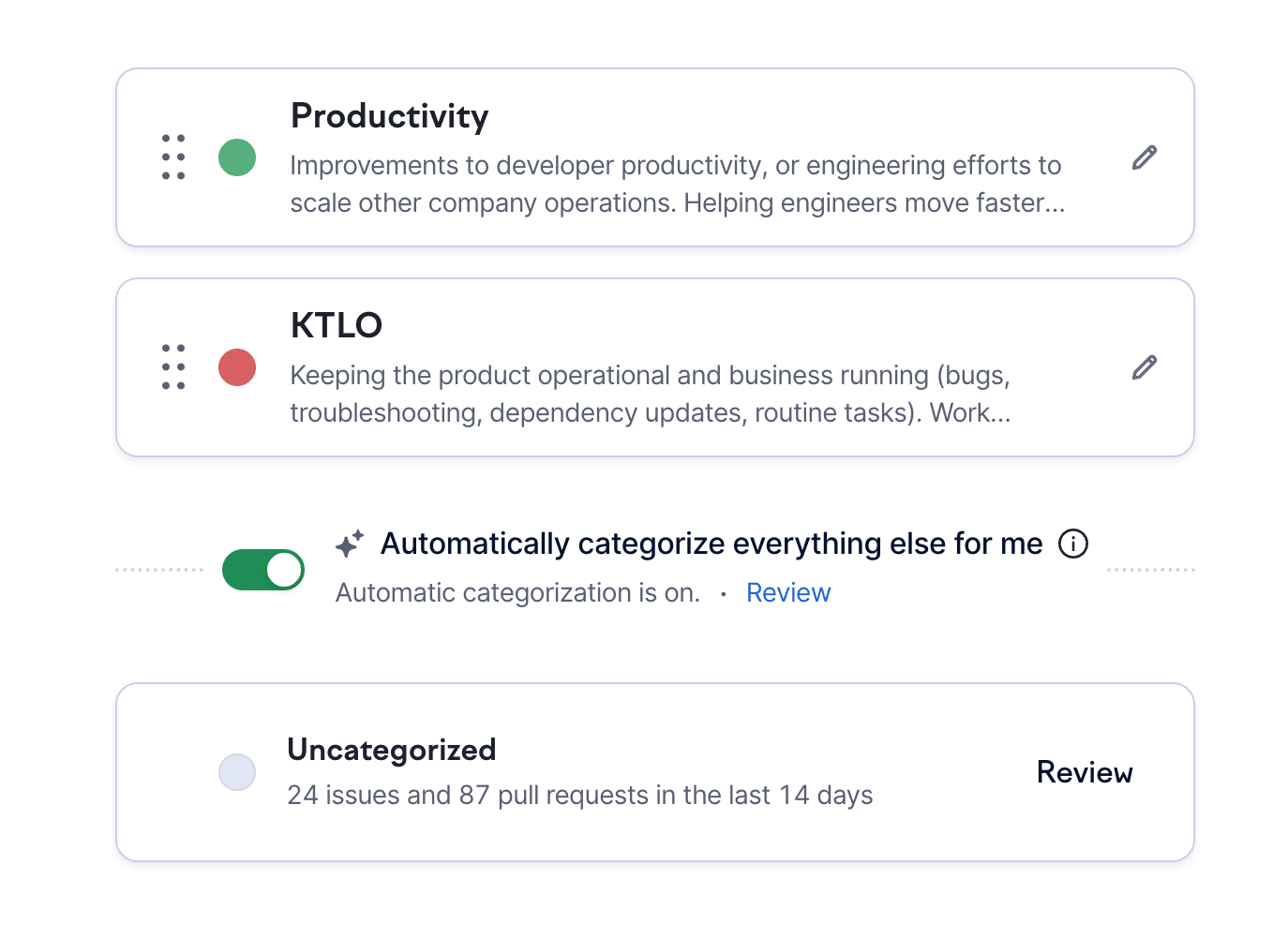Disable the automatic categorization toggle
The image size is (1288, 939).
click(x=263, y=570)
